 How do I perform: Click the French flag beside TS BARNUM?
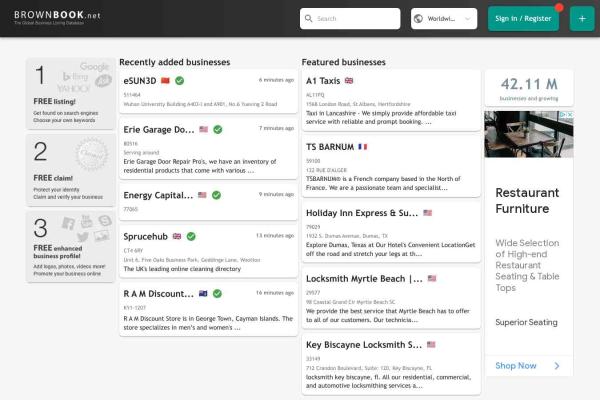point(362,146)
